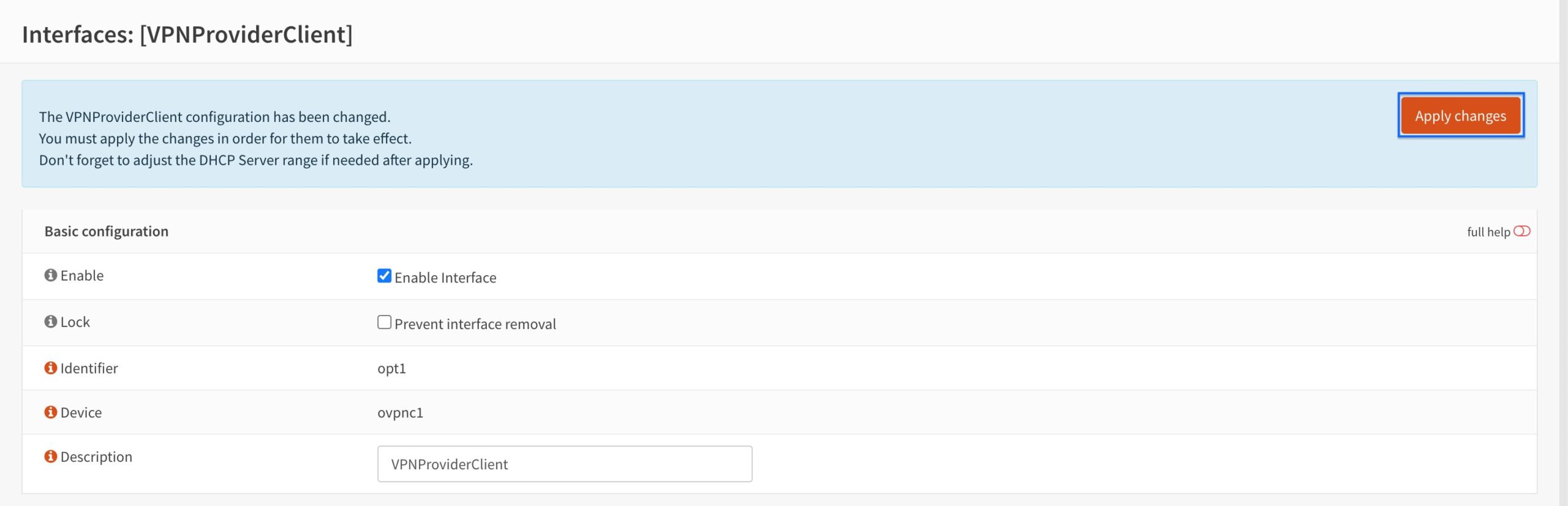
Task: Click the Interfaces VPNProviderClient page title
Action: pyautogui.click(x=187, y=34)
